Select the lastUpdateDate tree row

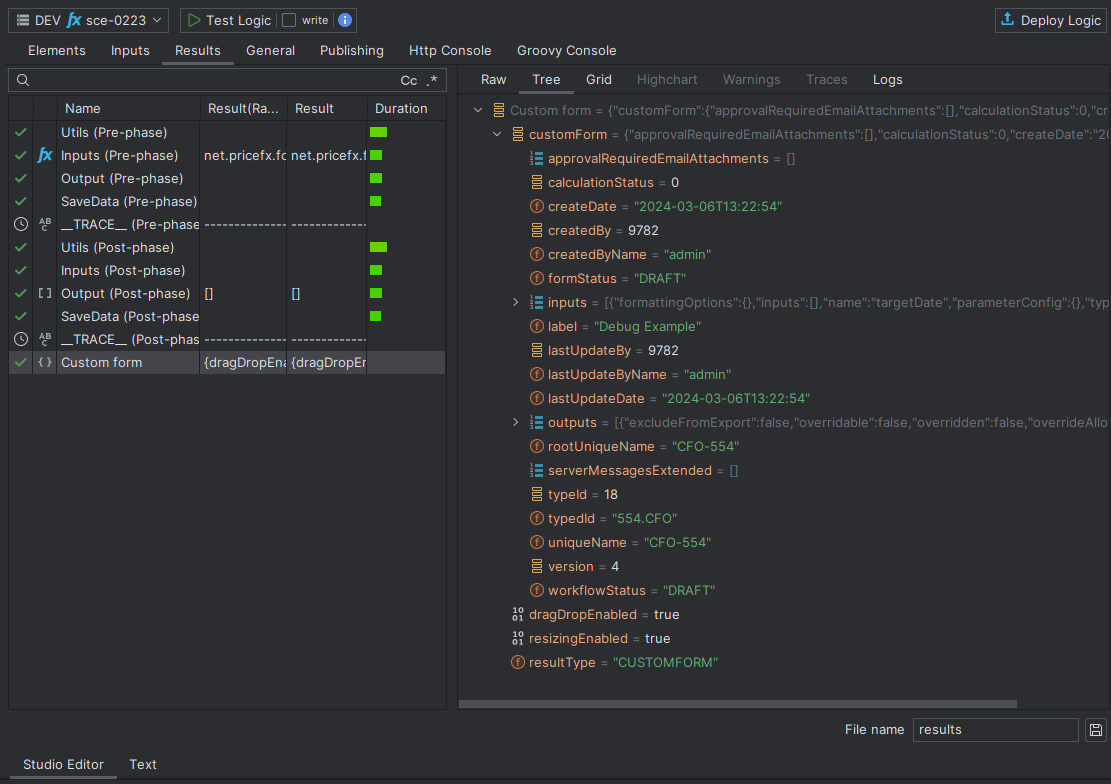pos(670,398)
